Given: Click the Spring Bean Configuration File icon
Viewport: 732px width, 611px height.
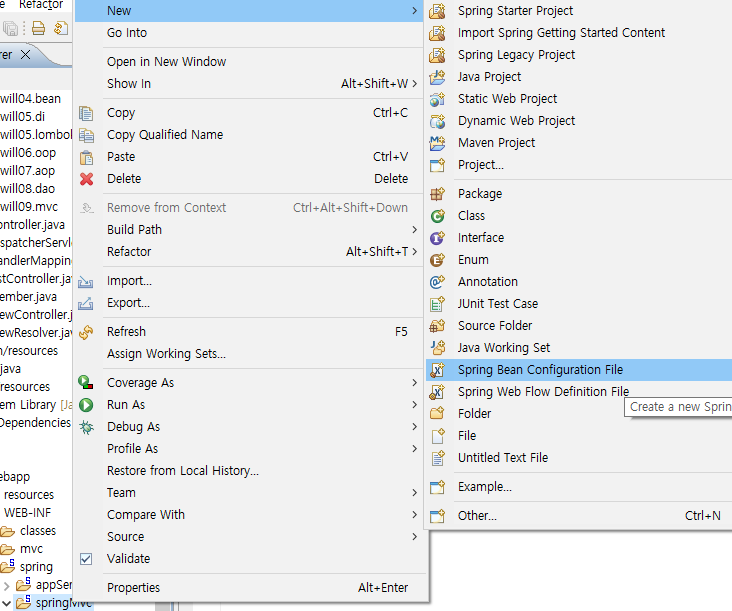Looking at the screenshot, I should point(437,370).
